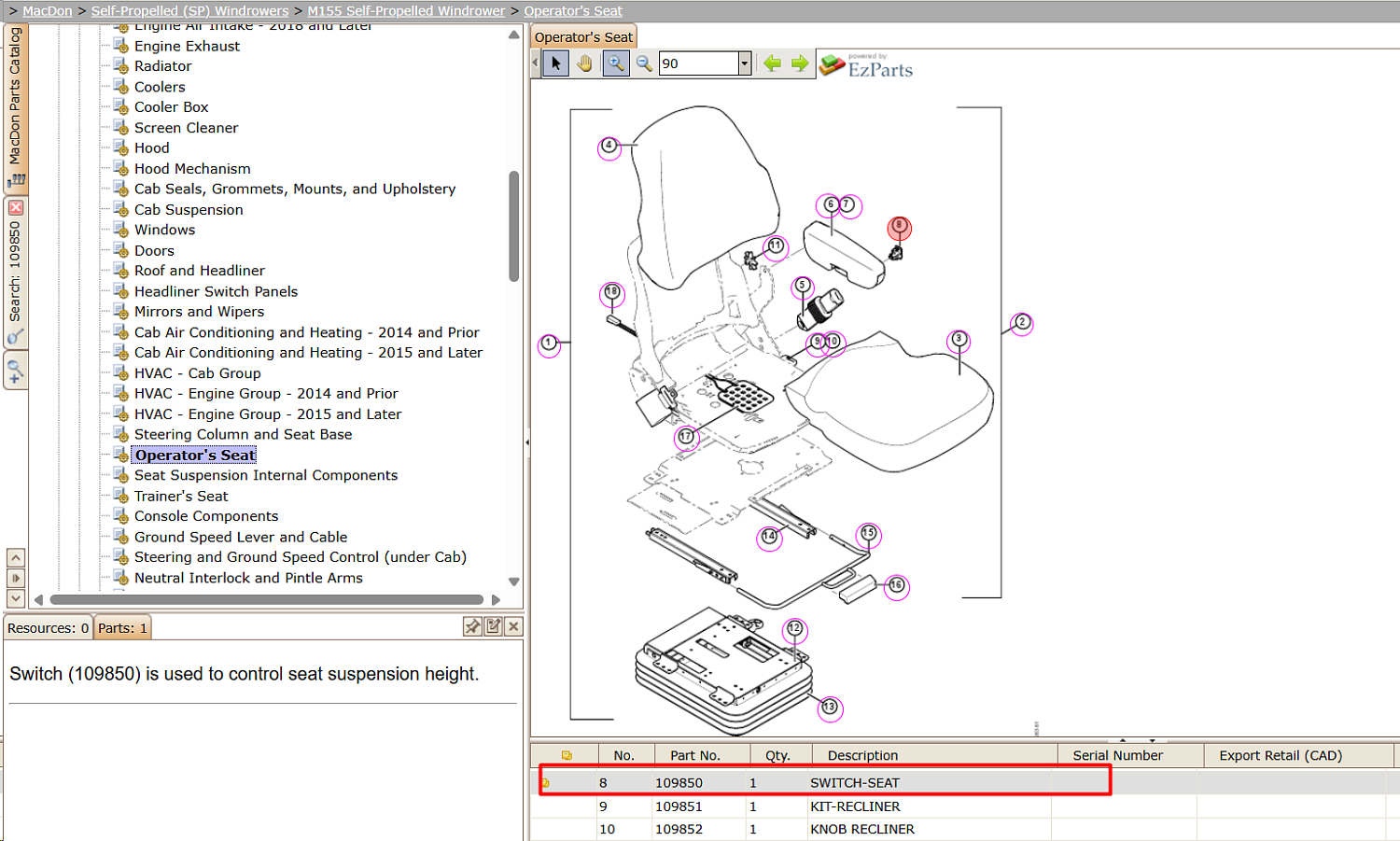Open Cab Suspension in the tree

(189, 210)
